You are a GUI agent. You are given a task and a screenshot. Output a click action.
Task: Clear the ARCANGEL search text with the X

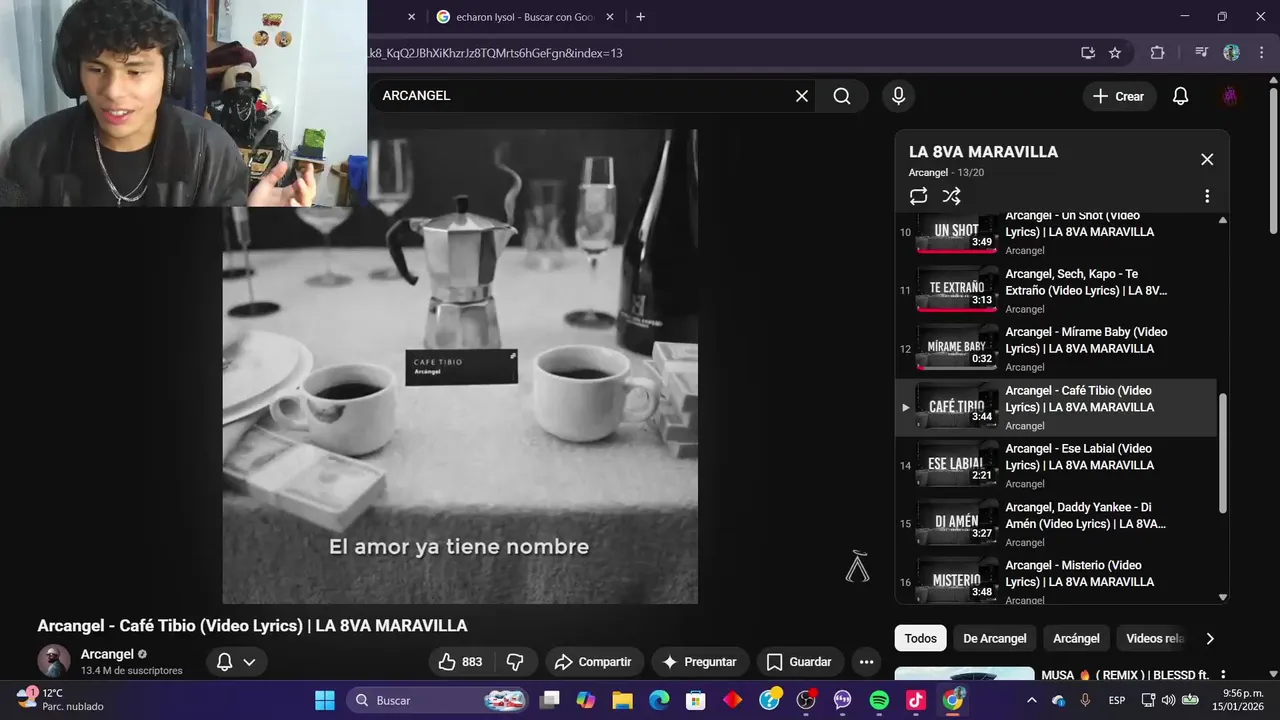801,96
